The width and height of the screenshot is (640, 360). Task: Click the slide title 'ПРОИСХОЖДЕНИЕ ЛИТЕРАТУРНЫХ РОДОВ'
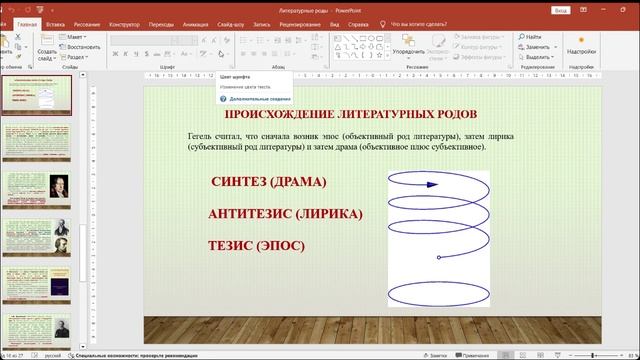tap(351, 114)
